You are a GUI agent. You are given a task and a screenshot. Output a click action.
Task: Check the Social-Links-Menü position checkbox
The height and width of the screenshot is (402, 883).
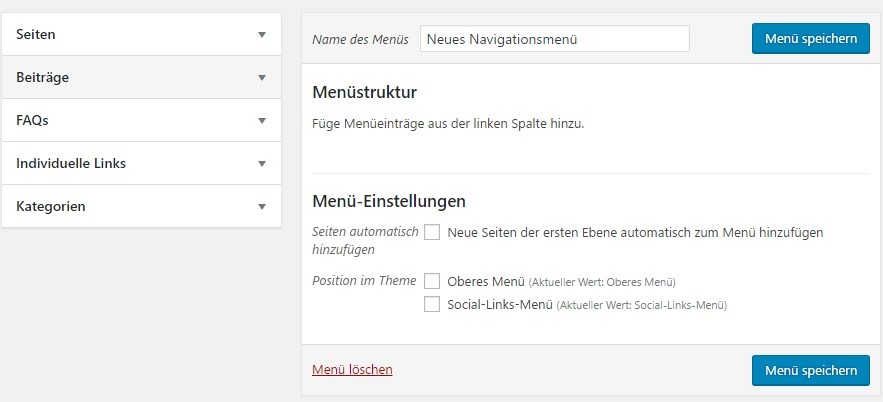432,305
